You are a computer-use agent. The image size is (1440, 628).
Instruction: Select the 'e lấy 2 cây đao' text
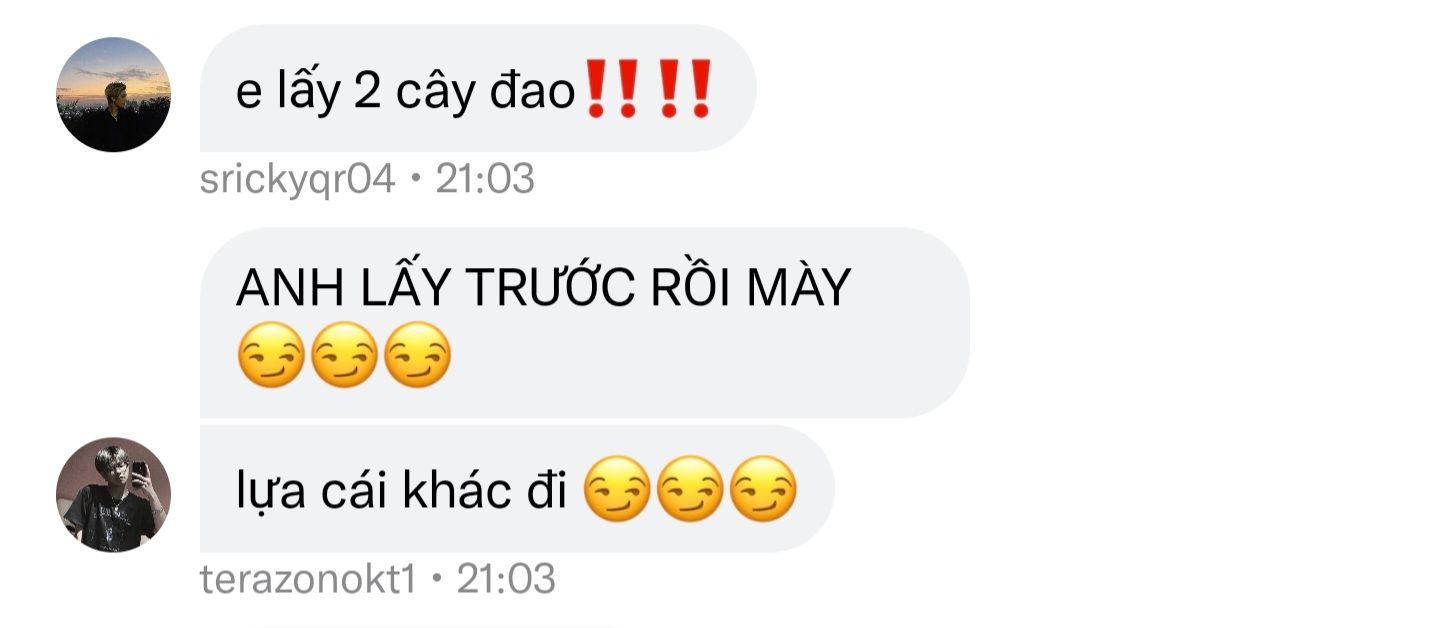pos(406,93)
